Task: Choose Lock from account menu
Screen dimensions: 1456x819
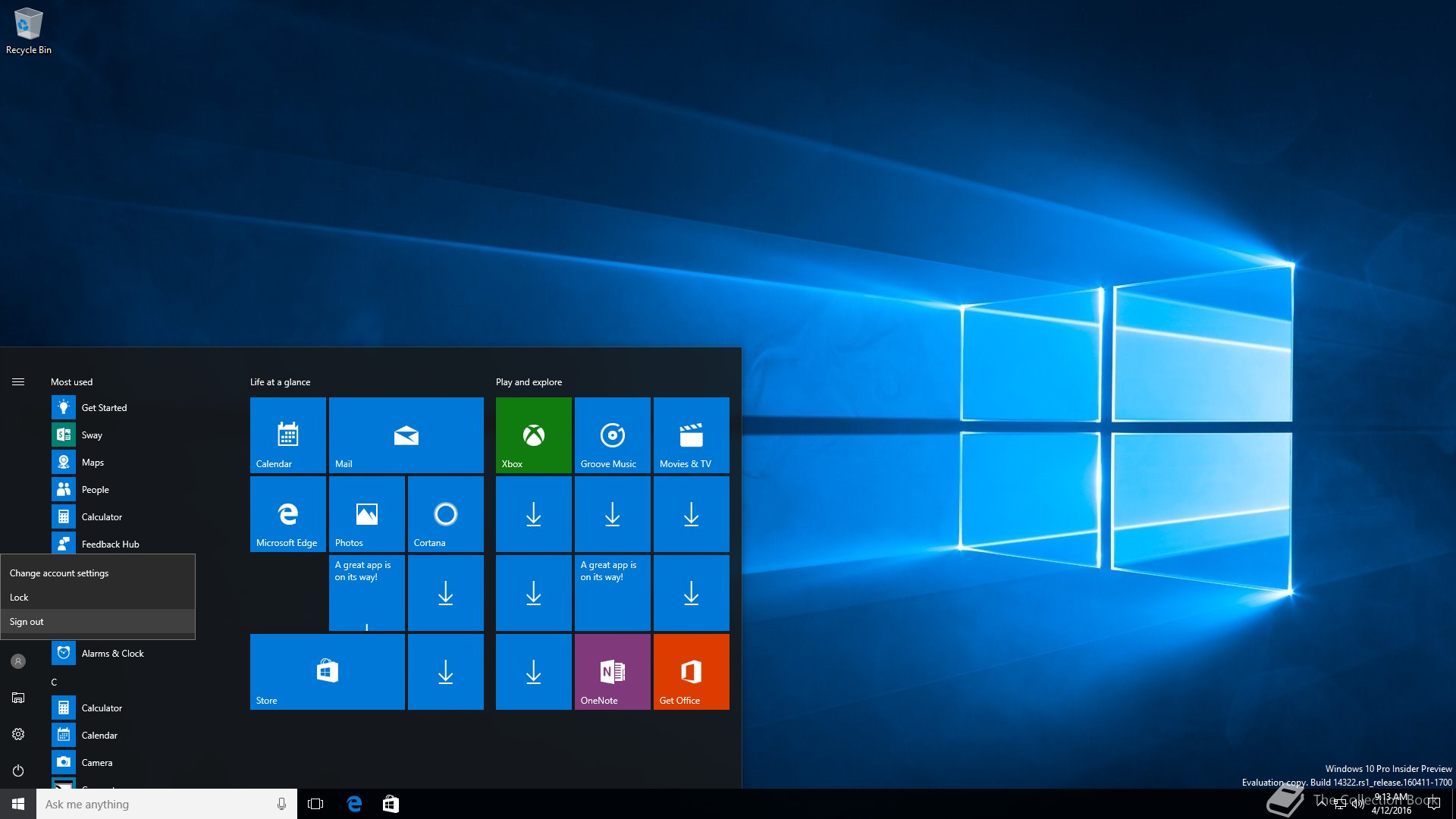Action: tap(98, 598)
